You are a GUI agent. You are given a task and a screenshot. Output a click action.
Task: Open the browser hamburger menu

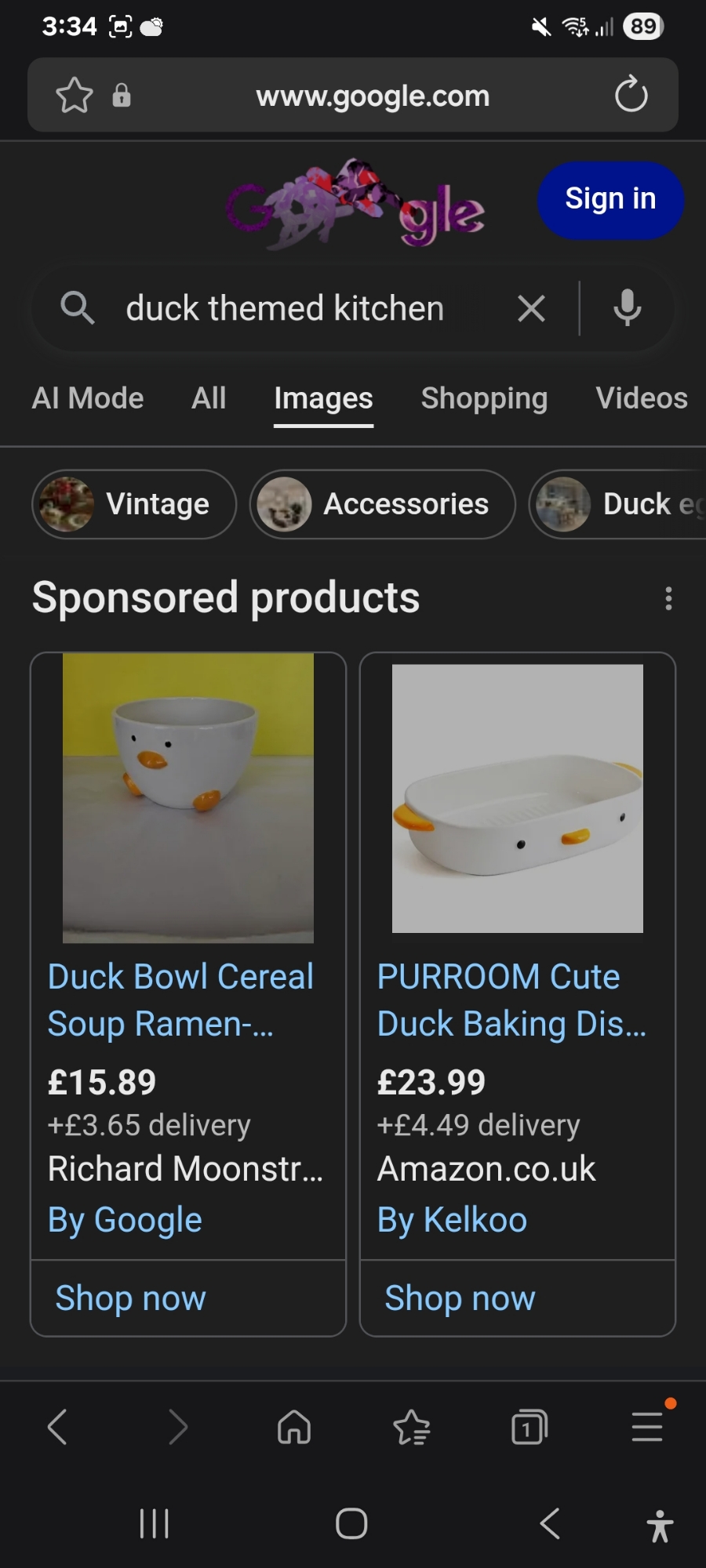(x=647, y=1427)
